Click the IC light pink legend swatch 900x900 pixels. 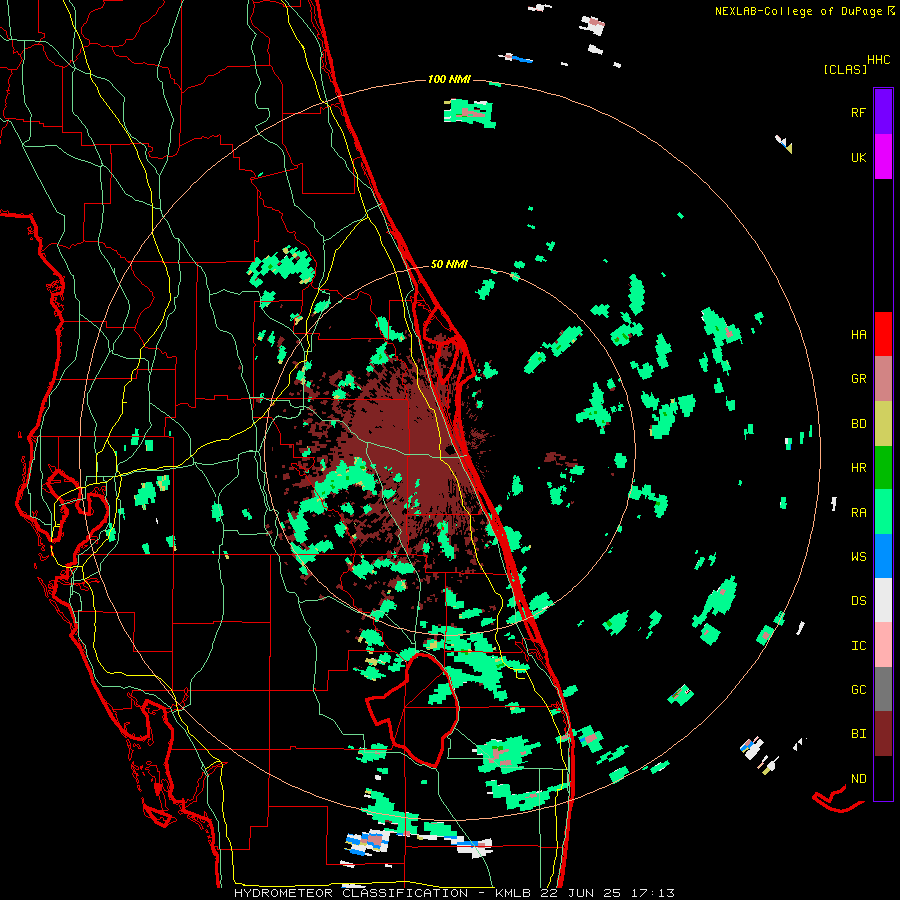pos(883,645)
